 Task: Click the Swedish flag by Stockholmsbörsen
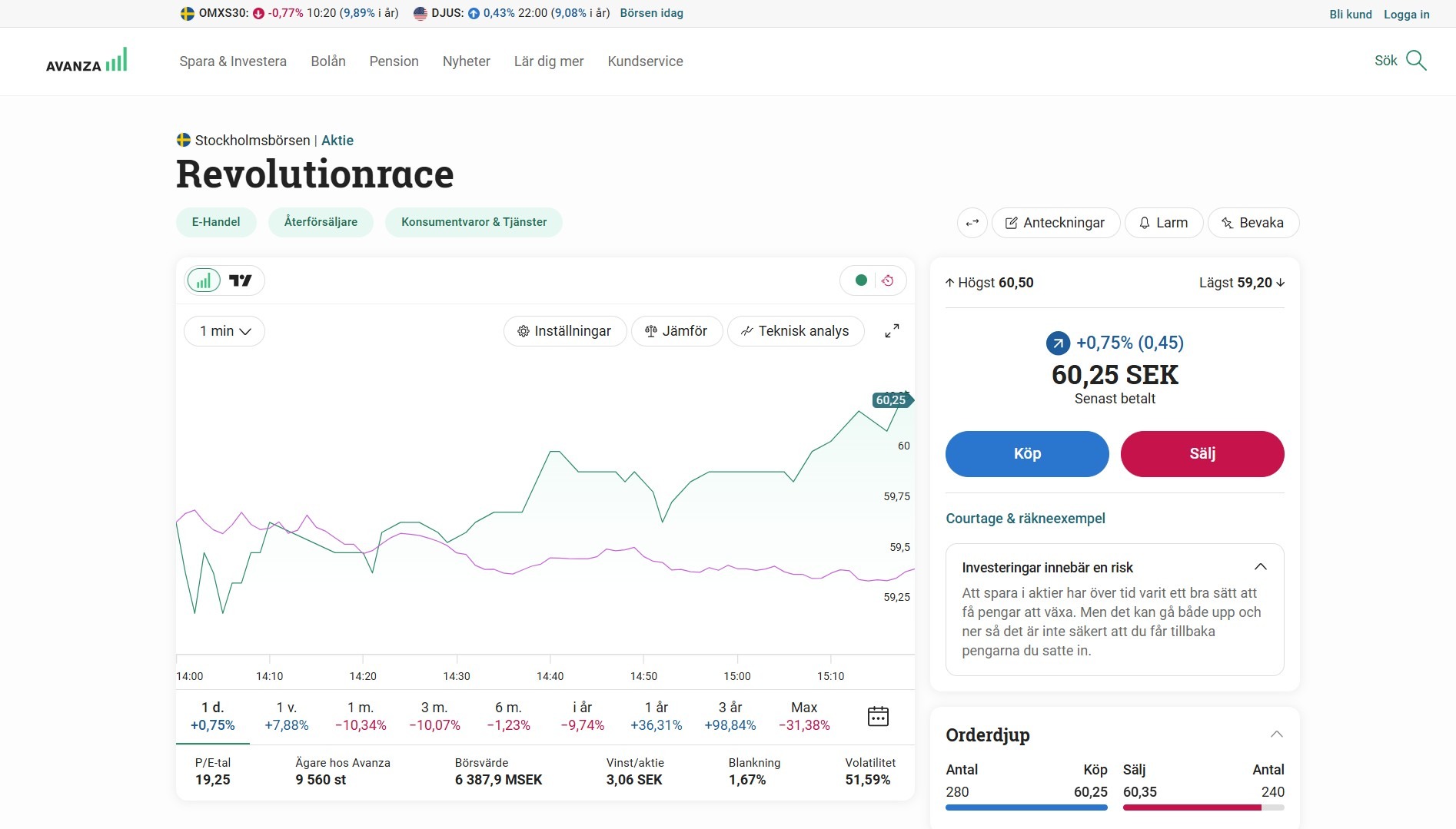click(x=184, y=140)
